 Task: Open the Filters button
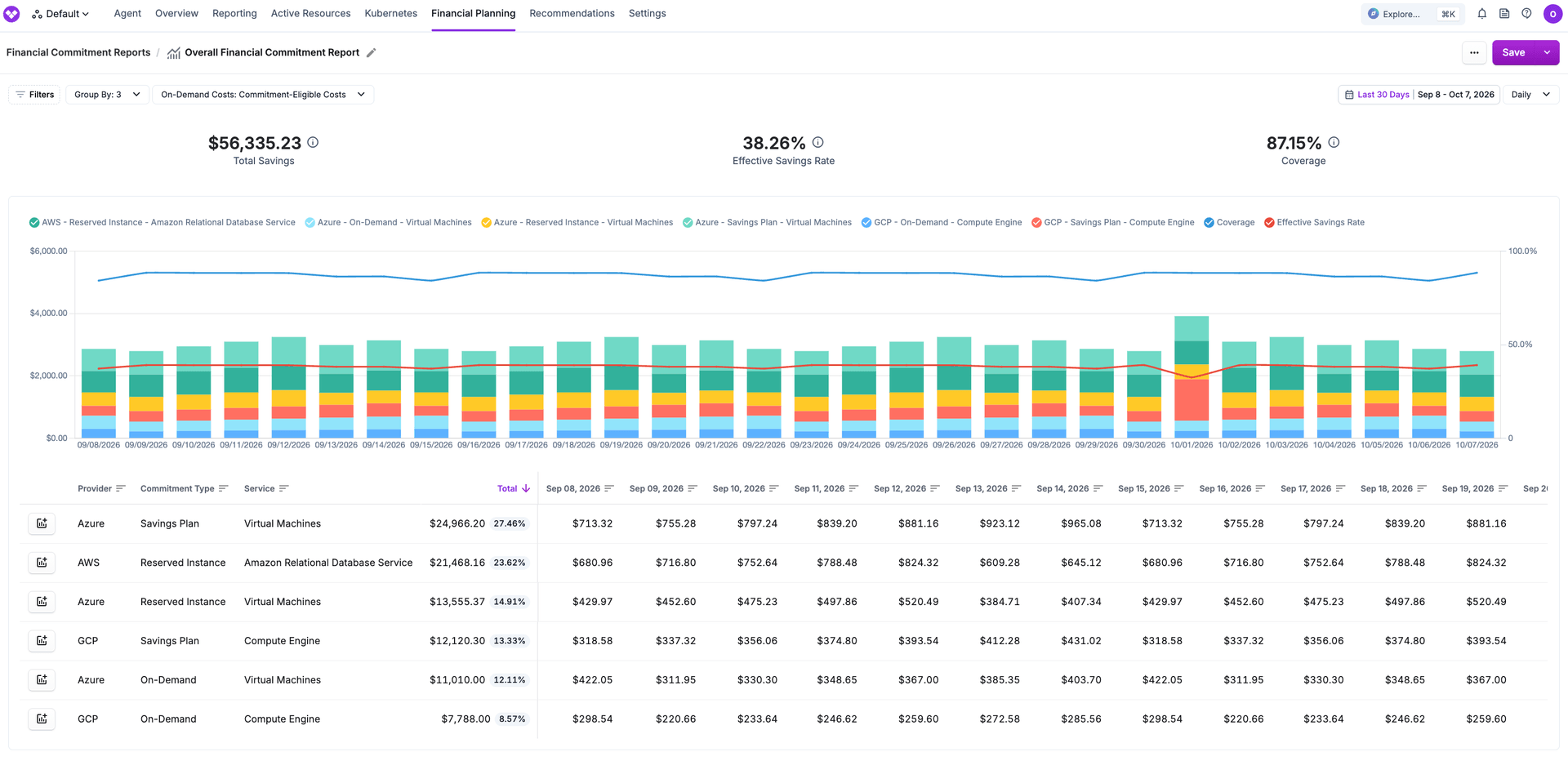(34, 95)
